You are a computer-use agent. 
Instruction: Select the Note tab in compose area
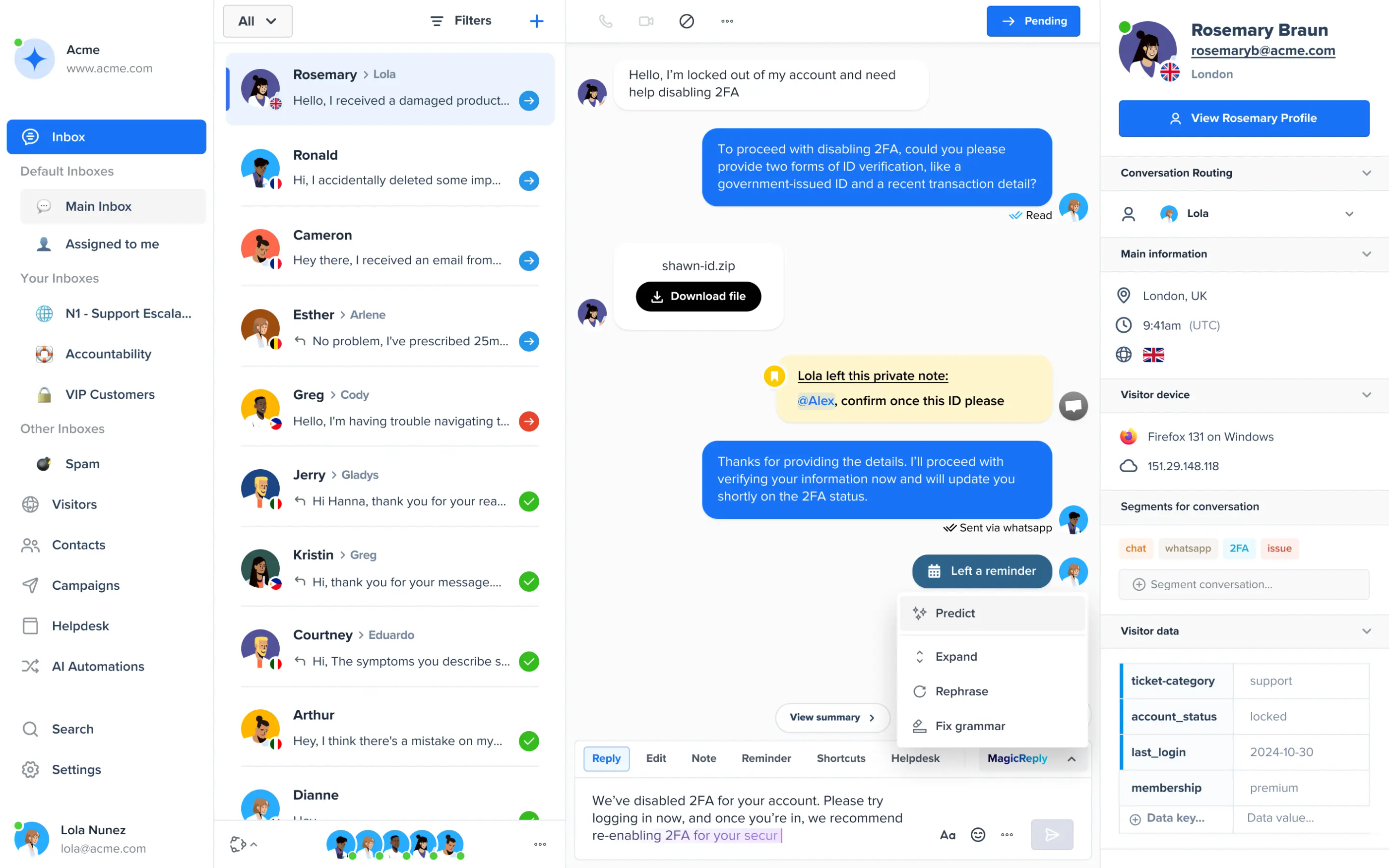(x=703, y=758)
